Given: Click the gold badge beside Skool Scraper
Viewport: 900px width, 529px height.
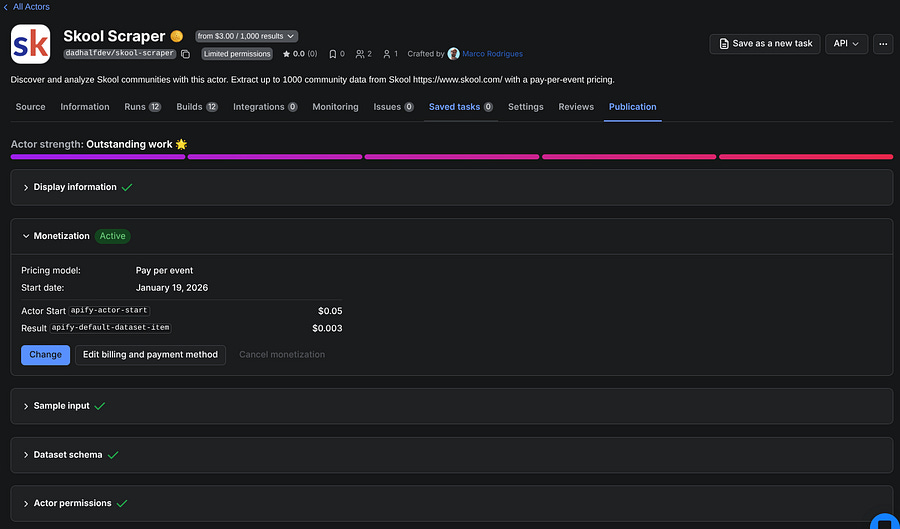Looking at the screenshot, I should tap(177, 36).
